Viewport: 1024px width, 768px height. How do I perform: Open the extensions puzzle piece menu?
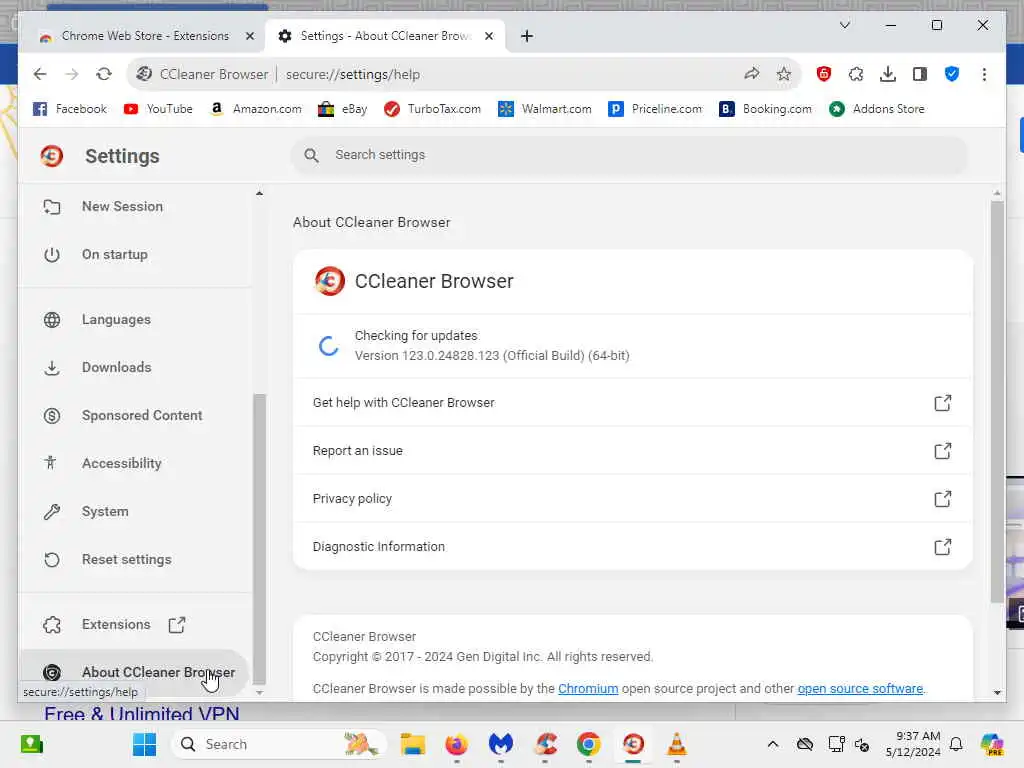pos(856,74)
